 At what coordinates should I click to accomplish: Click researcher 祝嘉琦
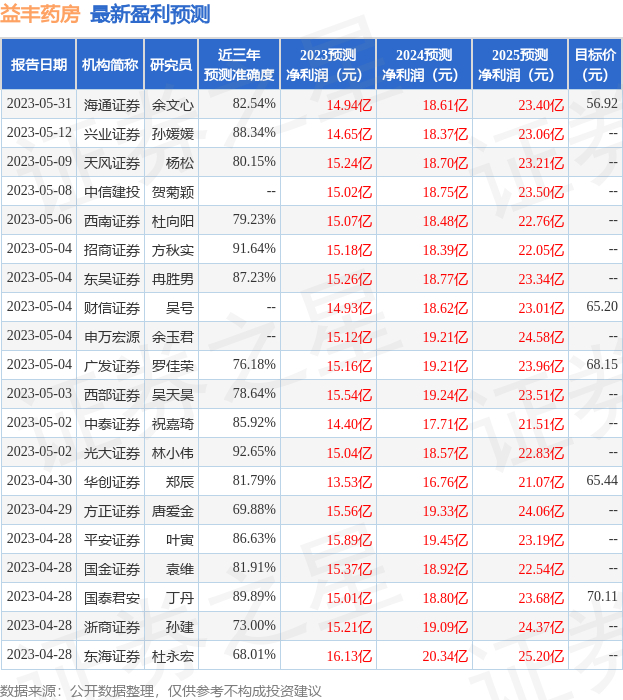click(173, 424)
